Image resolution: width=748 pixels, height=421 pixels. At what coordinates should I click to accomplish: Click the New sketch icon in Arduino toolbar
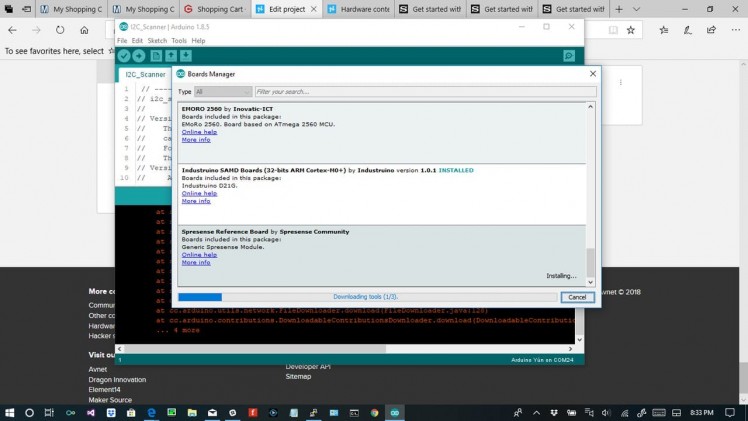tap(156, 56)
